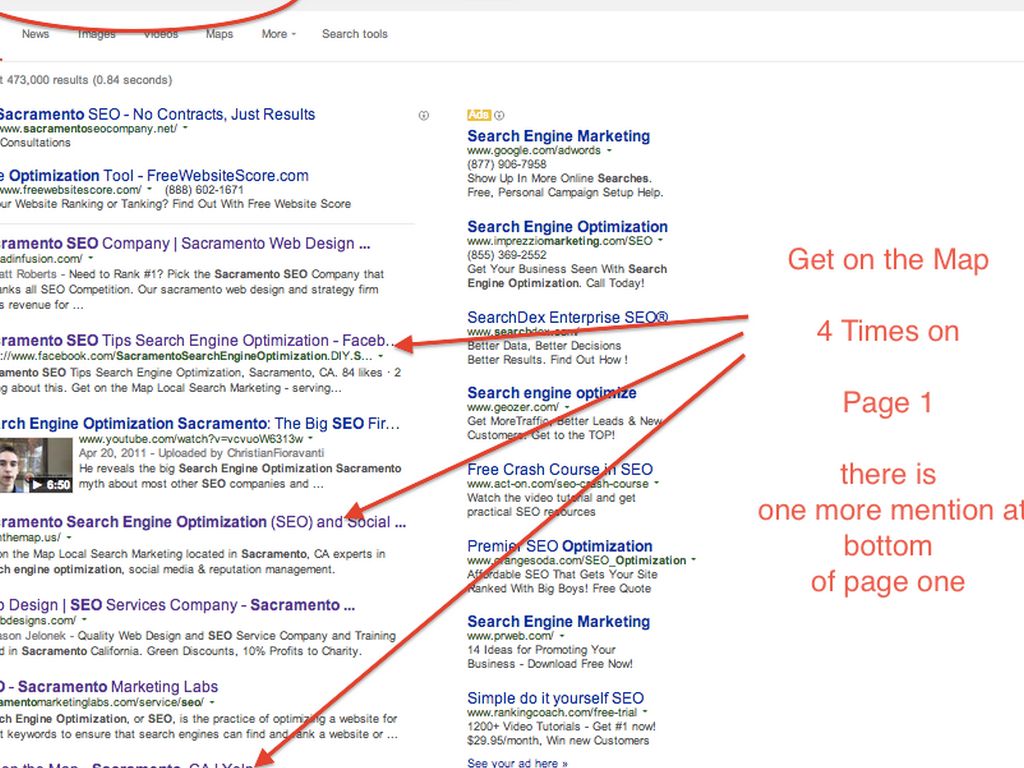Expand the arrow next to the youtube.com/watch URL
The image size is (1024, 768).
click(310, 438)
